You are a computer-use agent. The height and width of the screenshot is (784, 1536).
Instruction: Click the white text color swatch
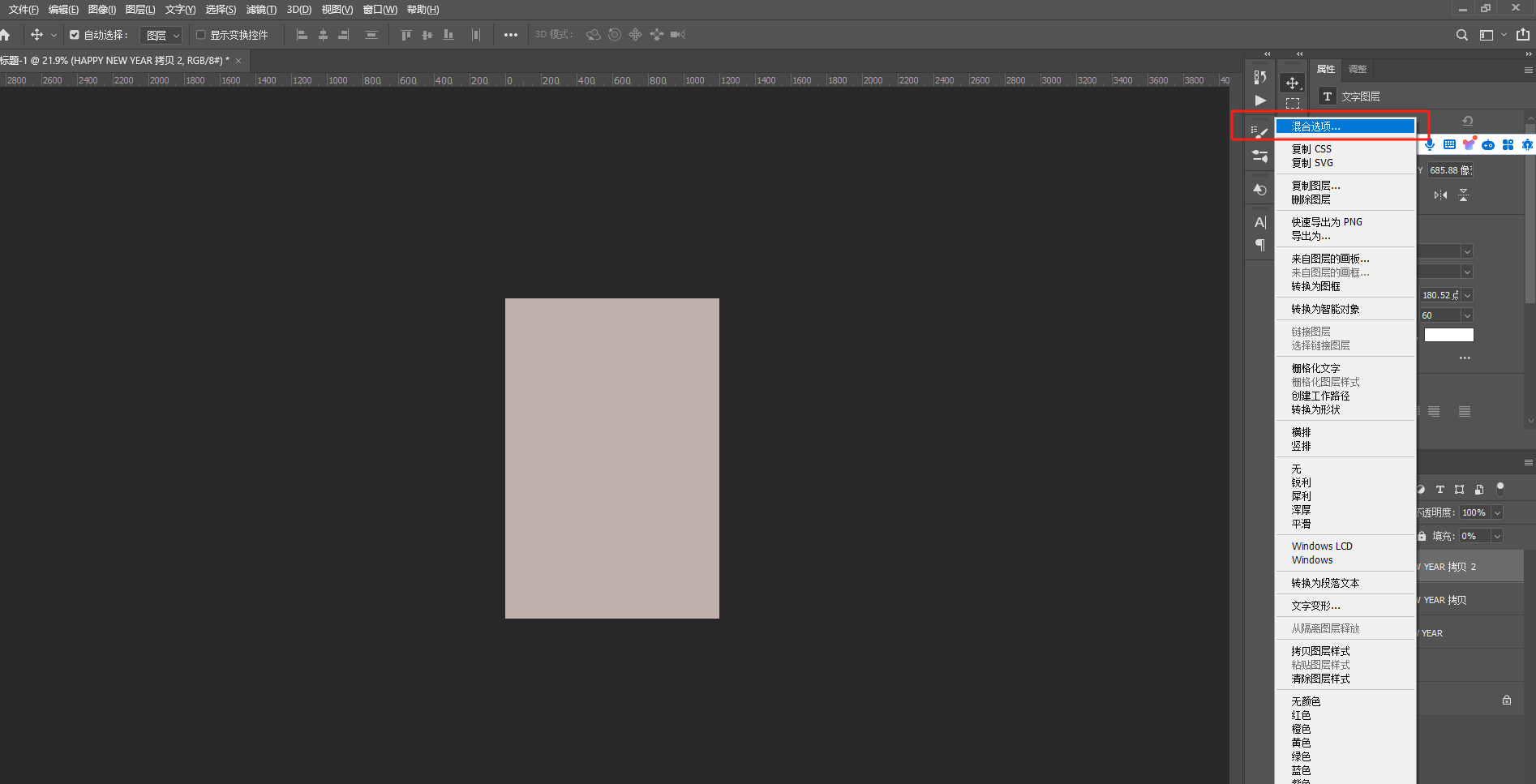coord(1448,335)
